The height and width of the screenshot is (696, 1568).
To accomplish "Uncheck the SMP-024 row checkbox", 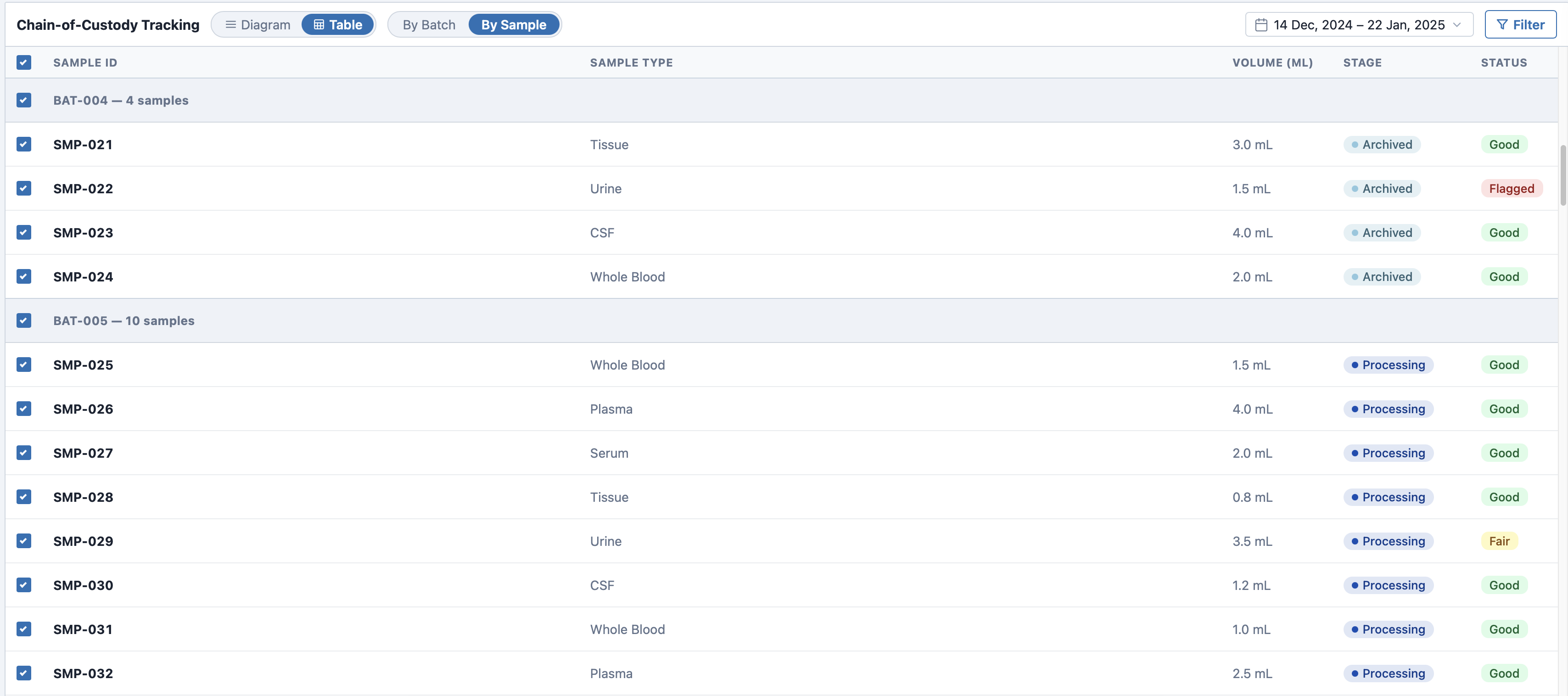I will pyautogui.click(x=24, y=276).
